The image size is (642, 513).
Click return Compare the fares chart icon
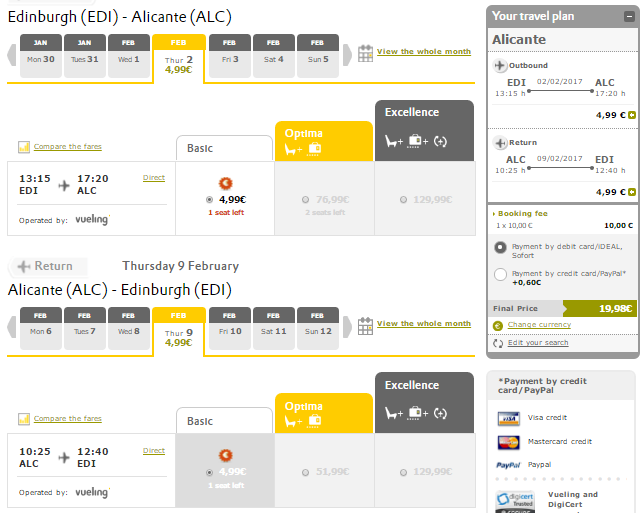pos(24,419)
